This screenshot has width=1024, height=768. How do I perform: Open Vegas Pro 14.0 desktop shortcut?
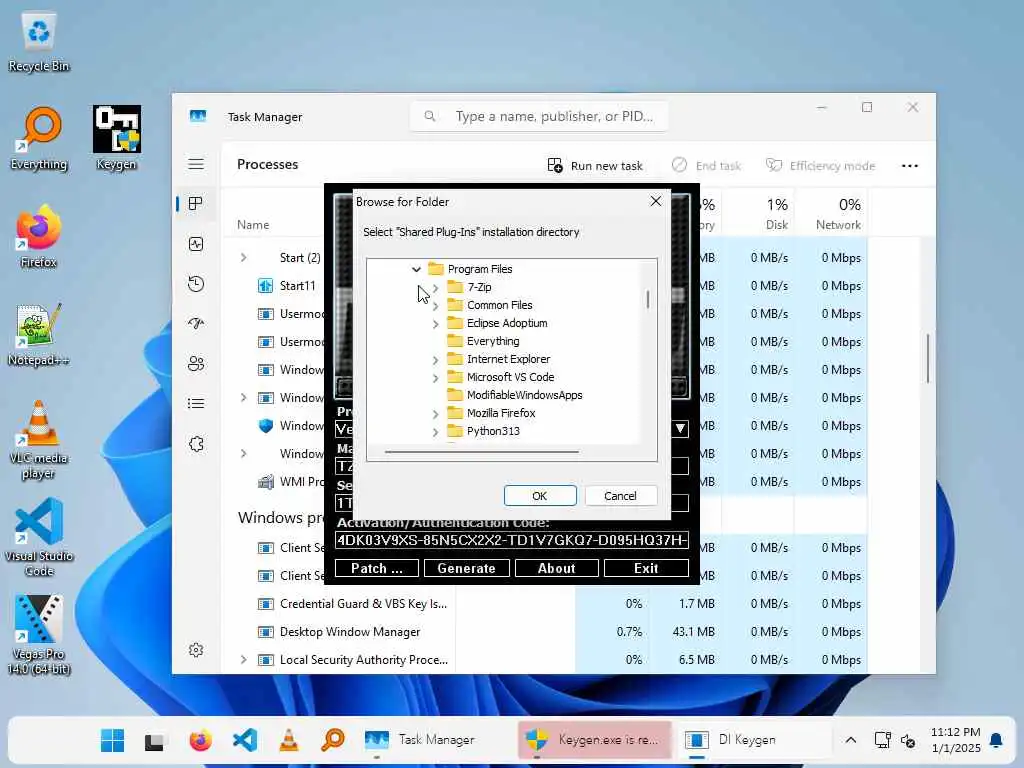point(39,635)
